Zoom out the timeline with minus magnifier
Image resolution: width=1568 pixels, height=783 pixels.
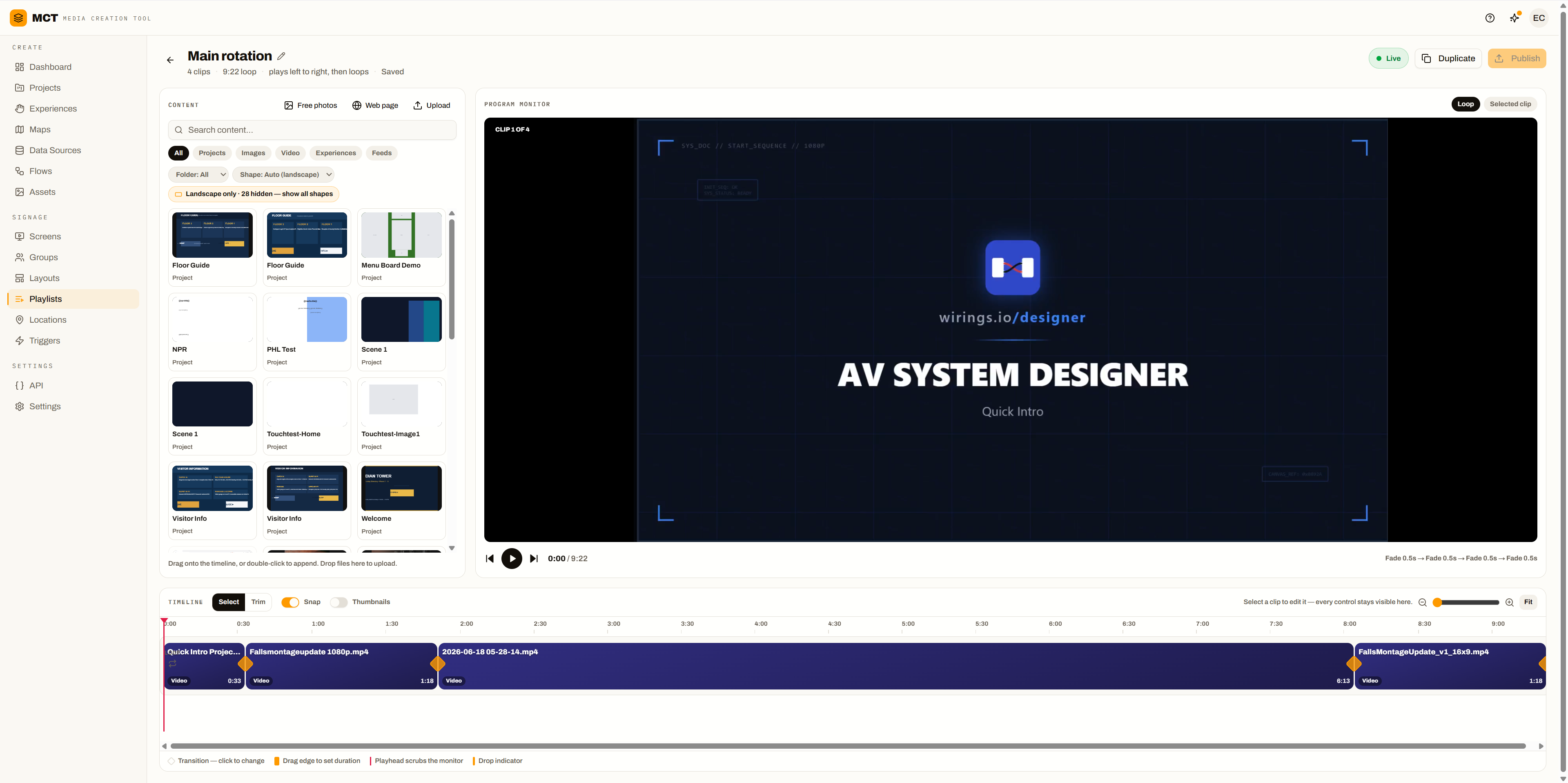point(1423,602)
